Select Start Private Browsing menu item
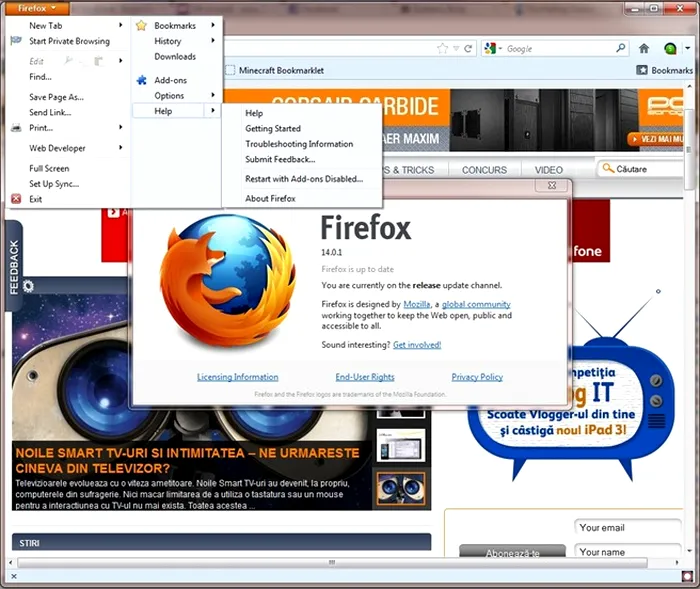Image resolution: width=700 pixels, height=589 pixels. [x=69, y=41]
